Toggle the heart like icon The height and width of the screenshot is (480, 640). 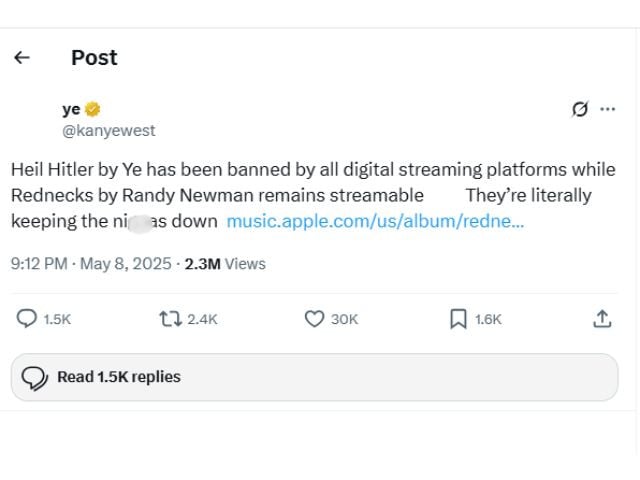click(x=314, y=319)
